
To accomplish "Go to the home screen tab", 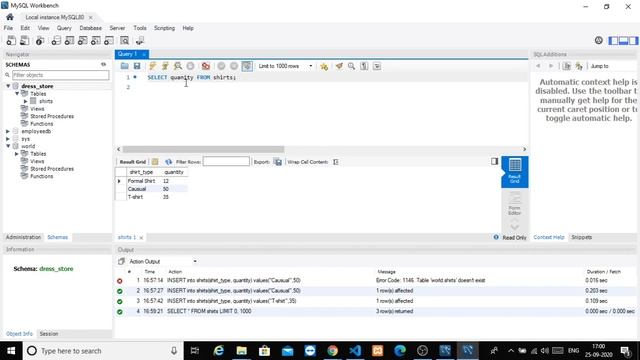I will (10, 17).
